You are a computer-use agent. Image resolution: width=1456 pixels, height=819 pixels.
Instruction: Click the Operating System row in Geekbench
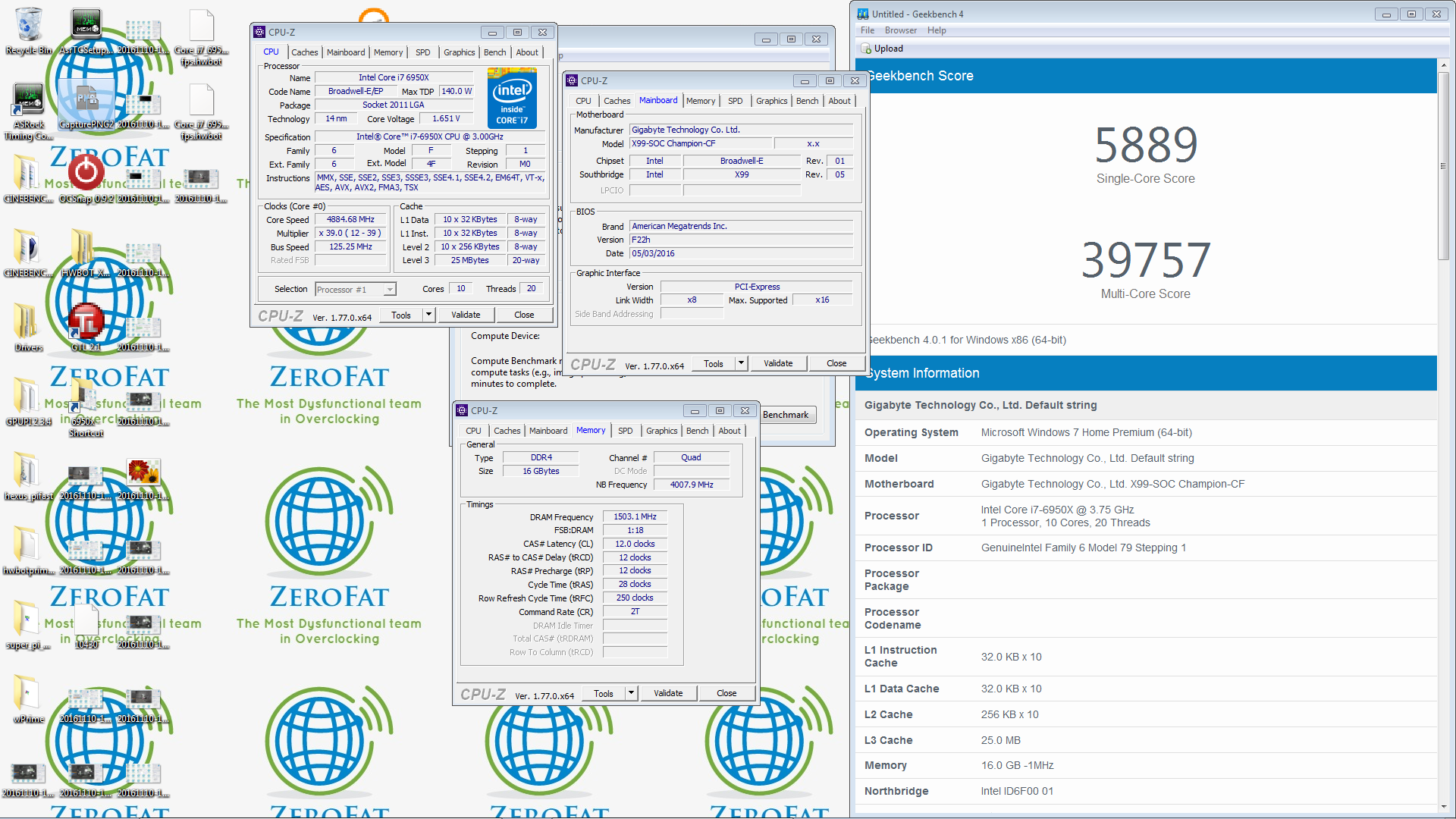[1145, 432]
